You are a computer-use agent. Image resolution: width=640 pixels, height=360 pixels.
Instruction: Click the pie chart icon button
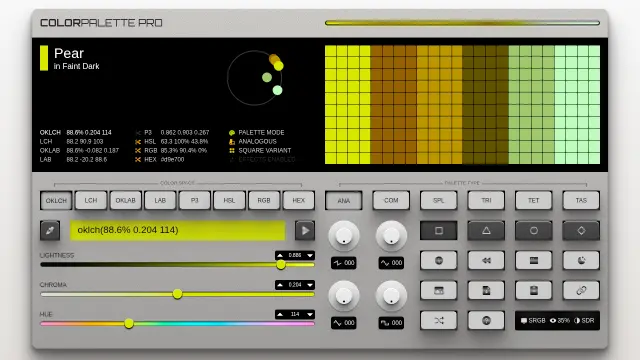click(581, 260)
